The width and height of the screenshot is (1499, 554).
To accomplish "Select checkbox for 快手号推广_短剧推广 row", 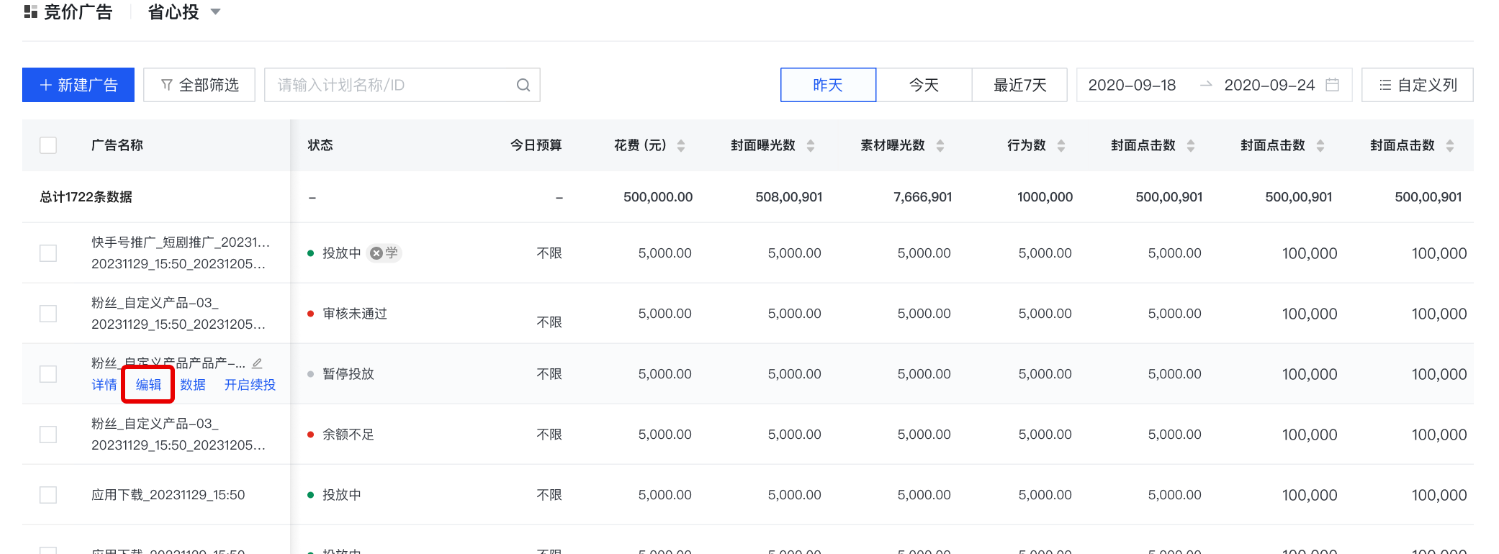I will coord(48,253).
